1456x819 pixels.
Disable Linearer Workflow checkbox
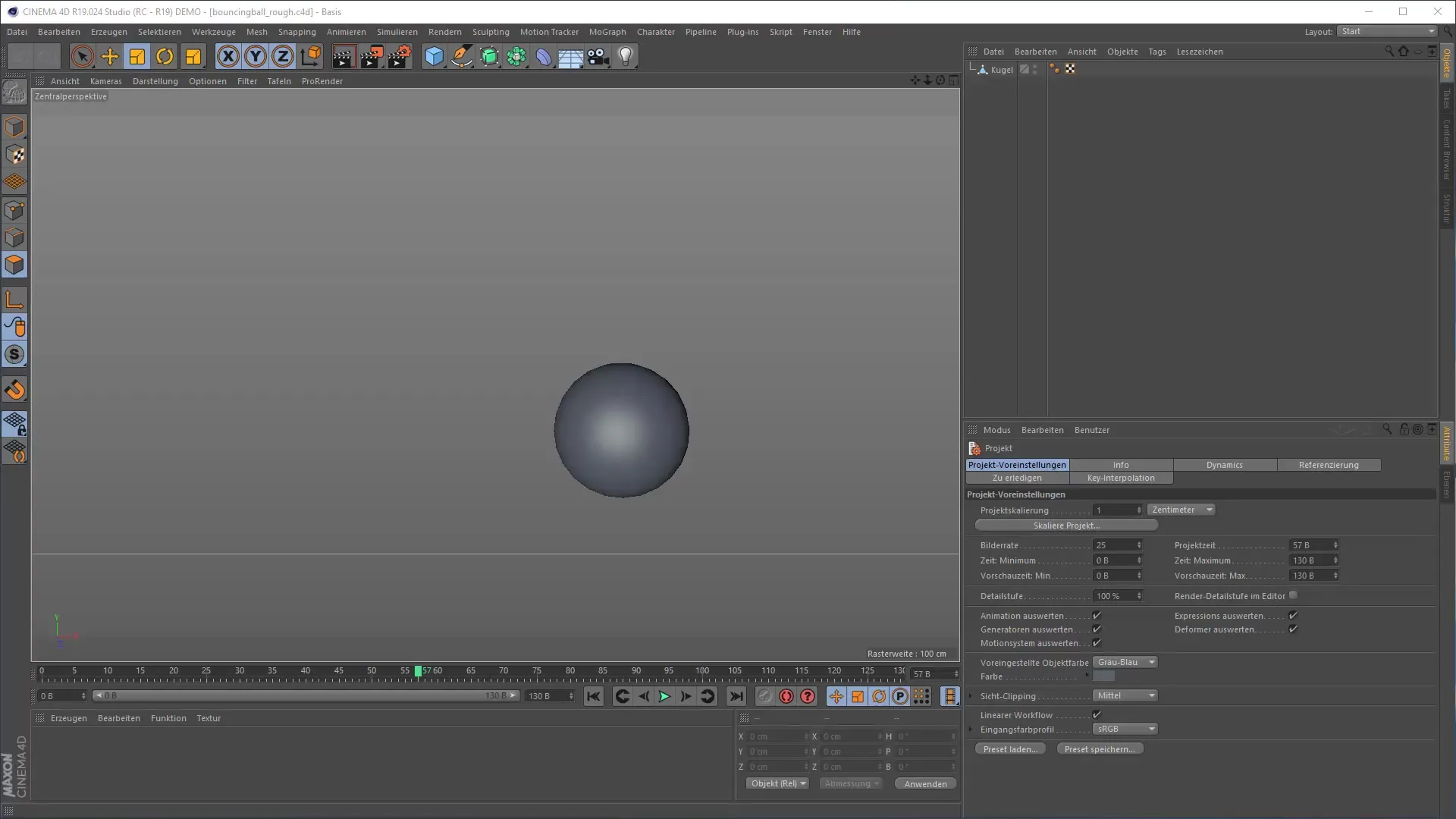pyautogui.click(x=1097, y=714)
